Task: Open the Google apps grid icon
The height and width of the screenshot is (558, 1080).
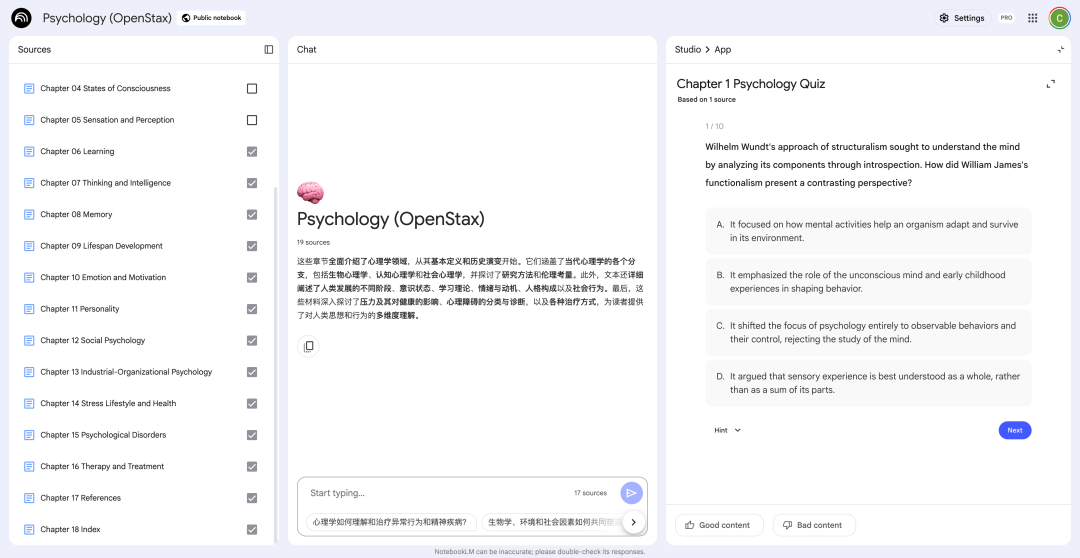Action: (x=1032, y=18)
